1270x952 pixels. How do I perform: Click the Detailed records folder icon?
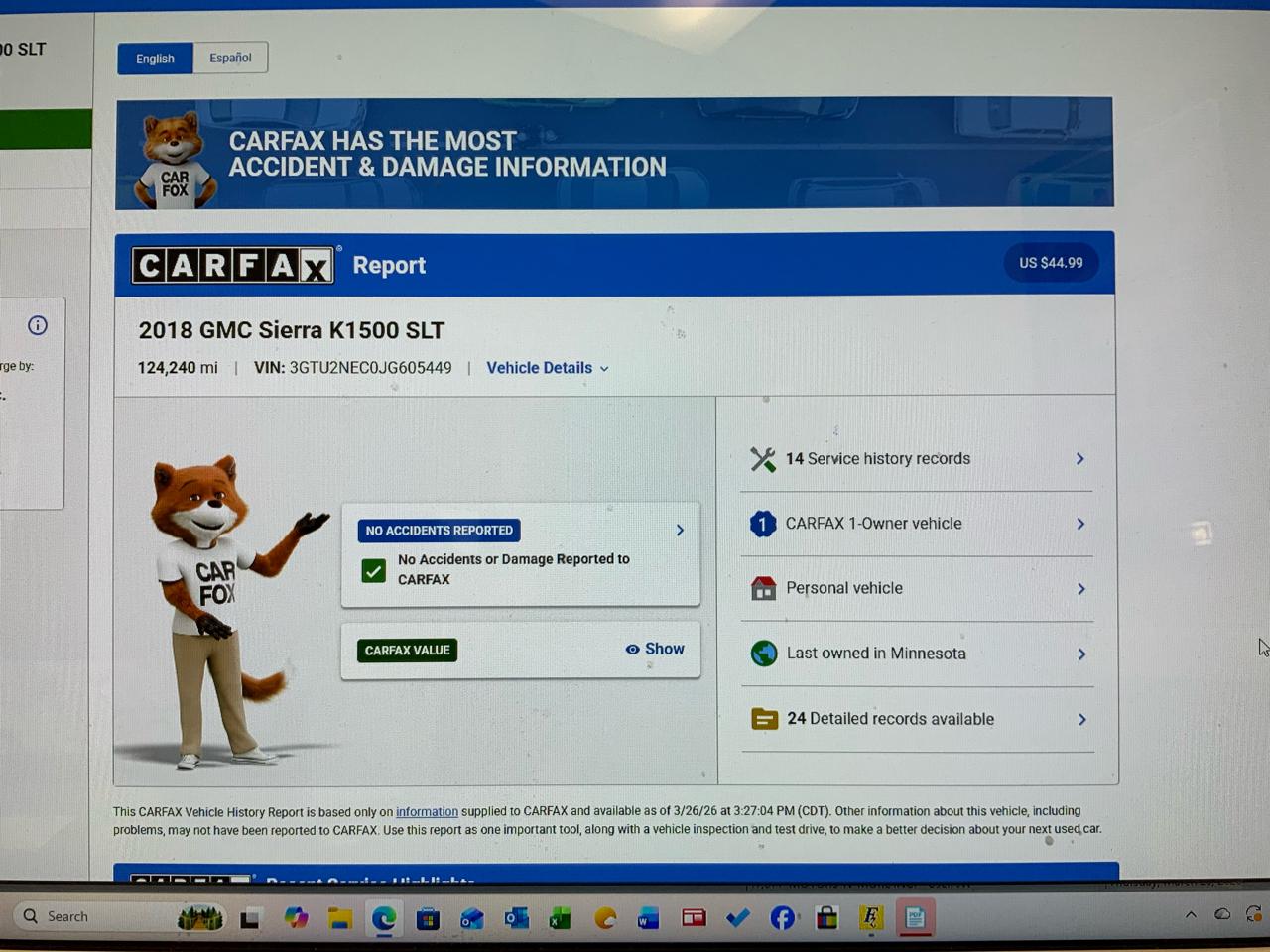point(765,719)
